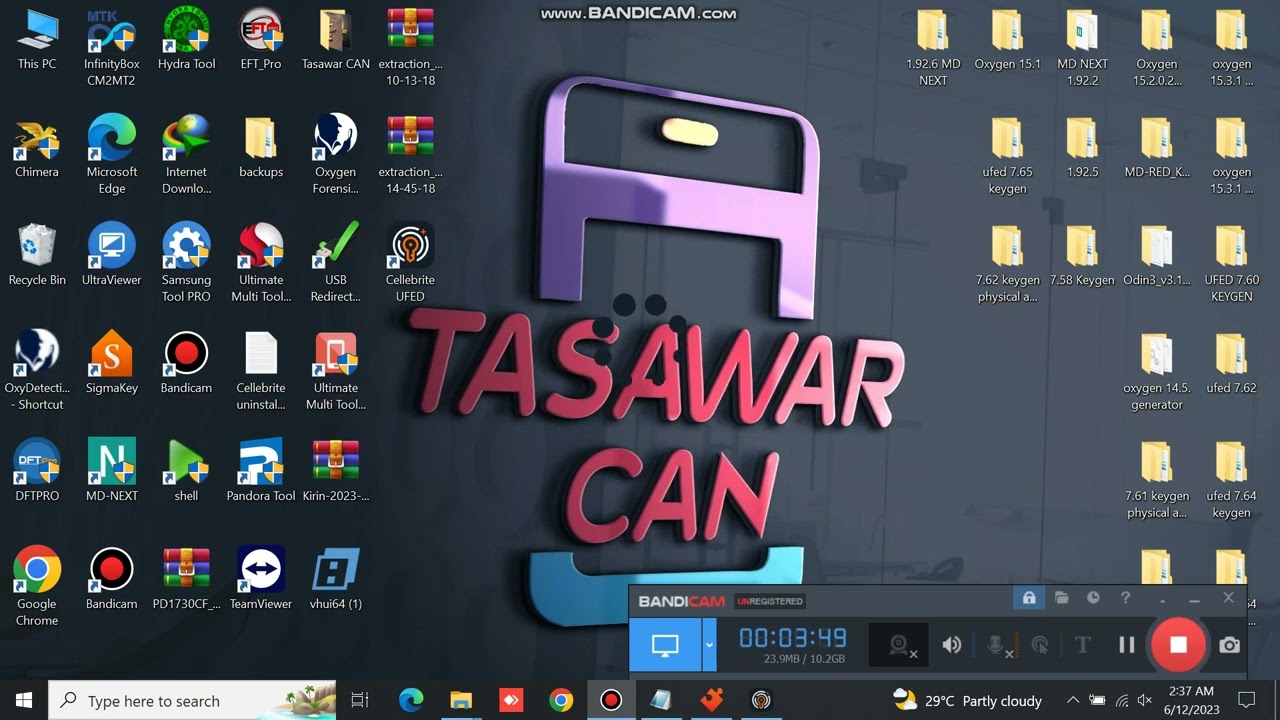Select the OxyDetective shortcut
Image resolution: width=1280 pixels, height=720 pixels.
[x=37, y=371]
